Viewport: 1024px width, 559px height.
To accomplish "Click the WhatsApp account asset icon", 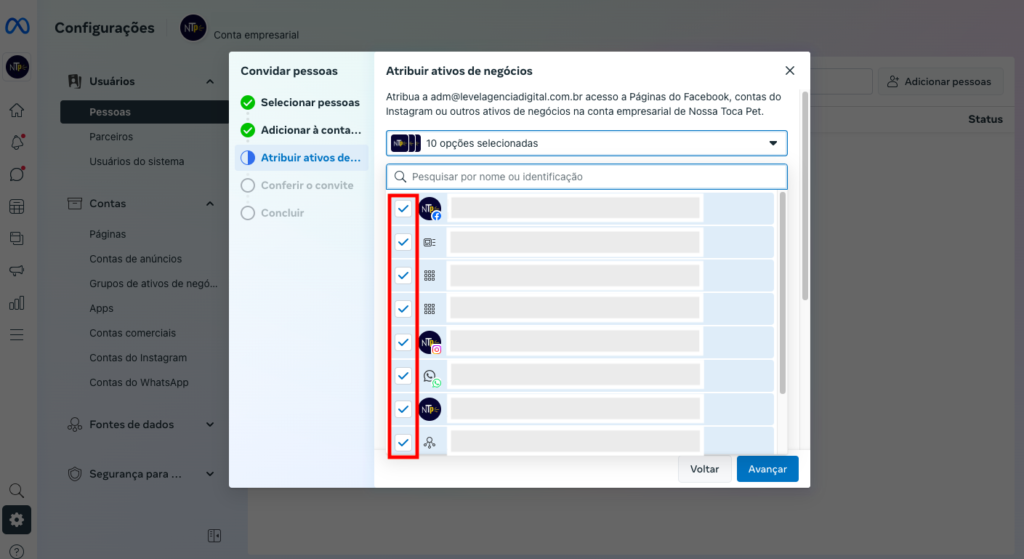I will (x=430, y=376).
